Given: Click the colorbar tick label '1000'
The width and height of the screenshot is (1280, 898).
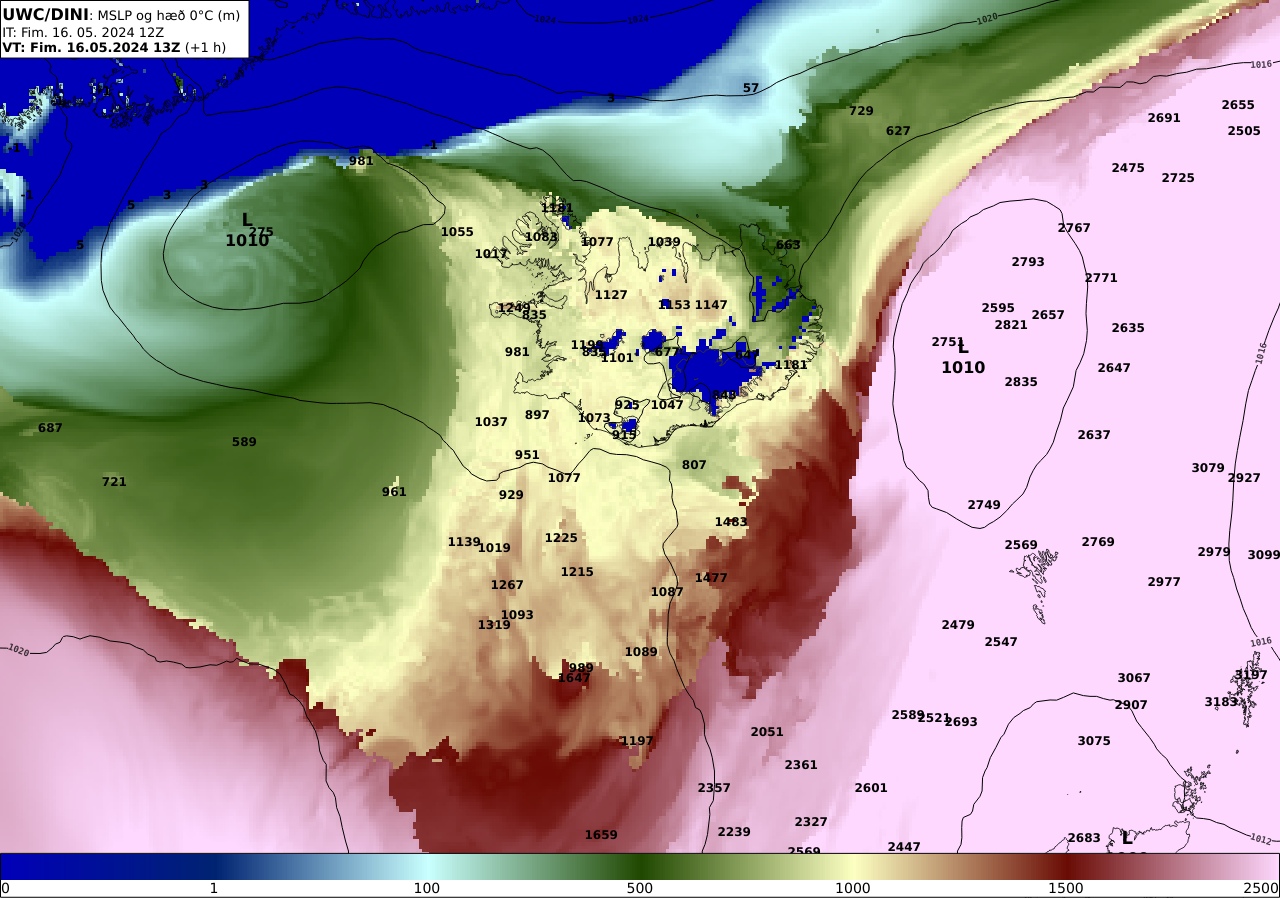Looking at the screenshot, I should click(x=853, y=888).
